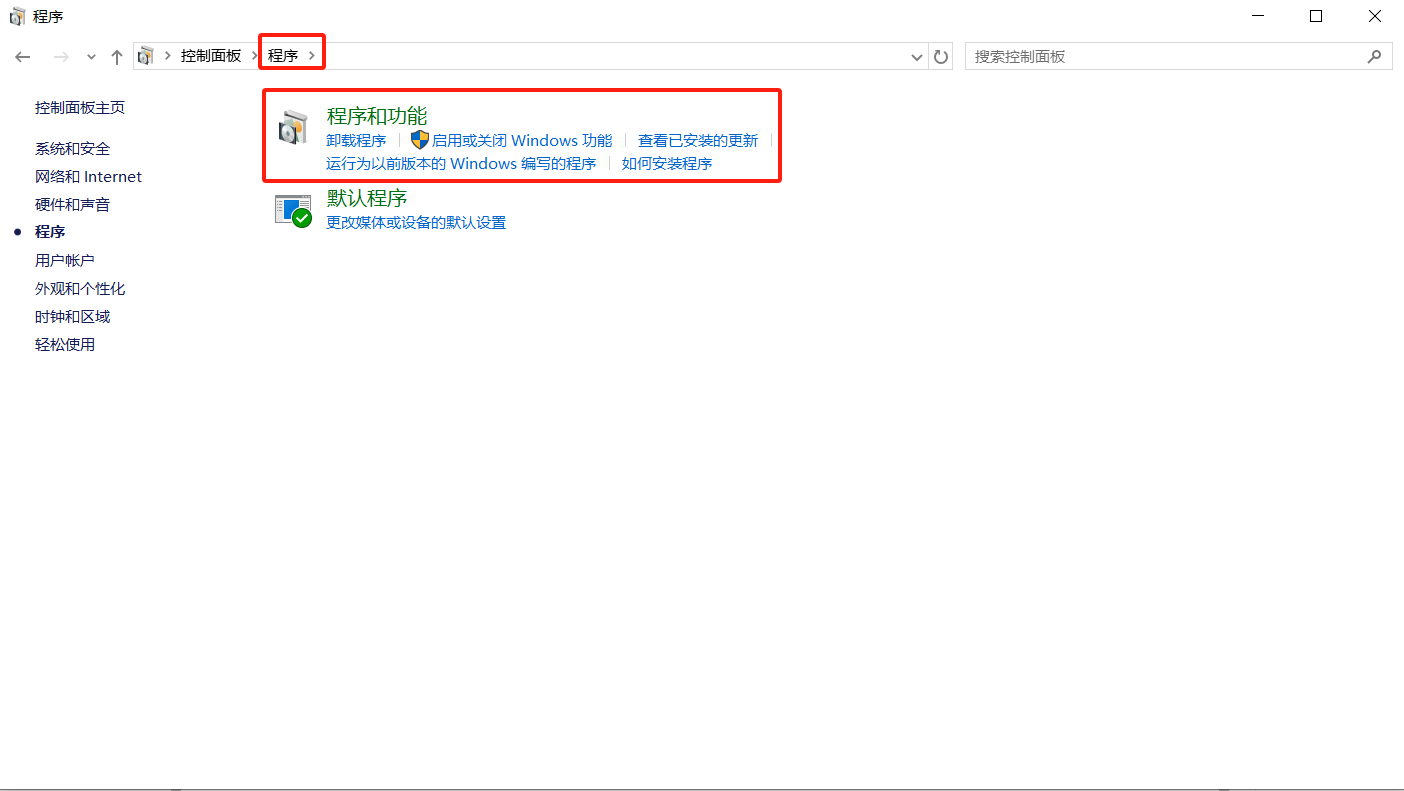Select 程序 in the address breadcrumb

click(x=283, y=56)
